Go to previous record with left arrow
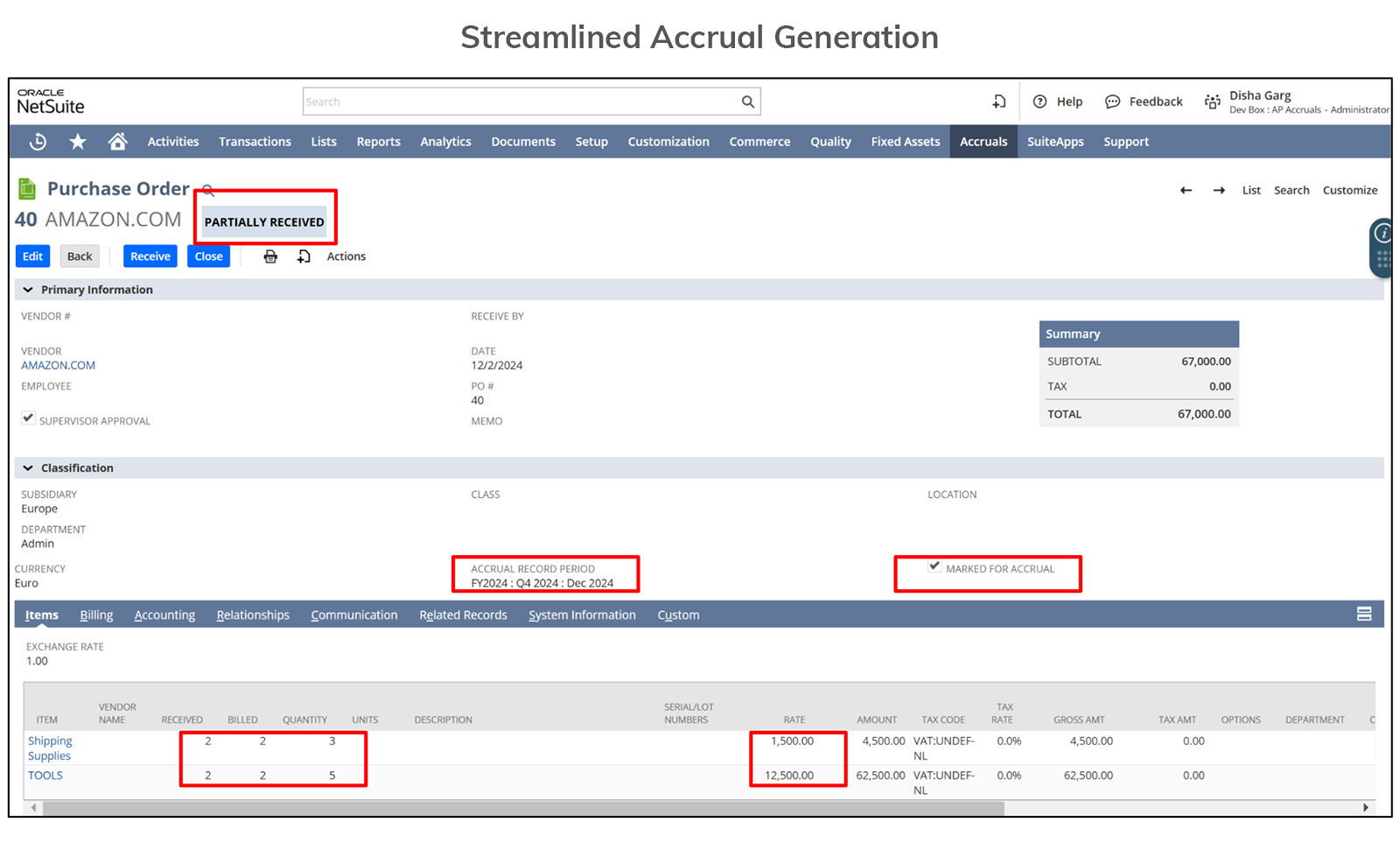Screen dimensions: 1400x850 (1186, 190)
